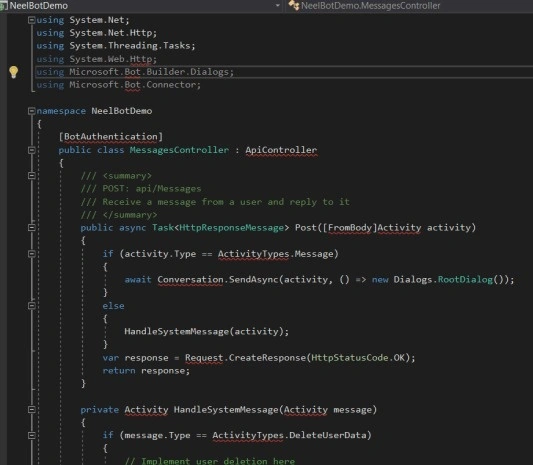533x465 pixels.
Task: Click ActivityTypes.DeleteUserData in the condition
Action: point(289,435)
